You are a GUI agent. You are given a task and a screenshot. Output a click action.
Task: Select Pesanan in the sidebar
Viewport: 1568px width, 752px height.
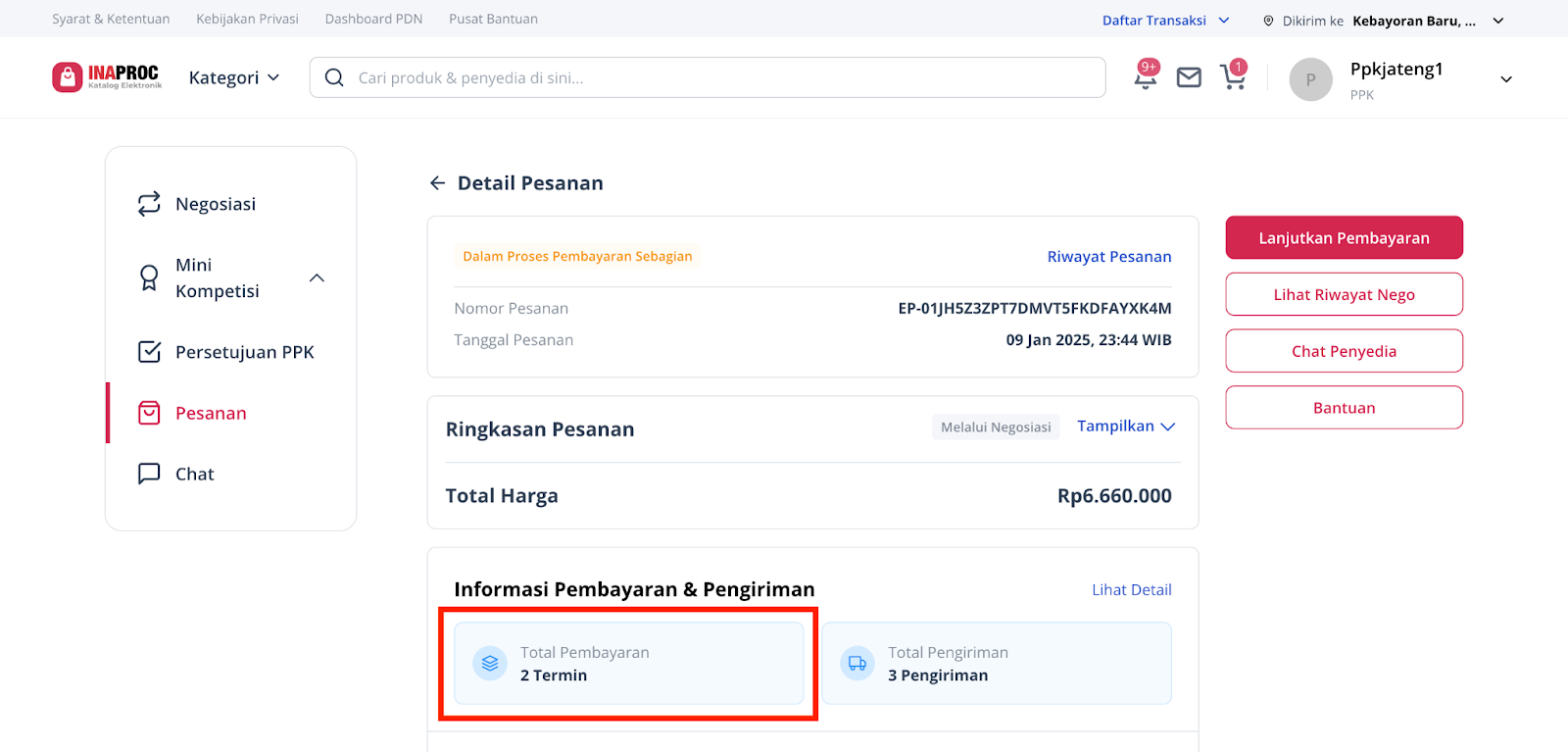[x=211, y=413]
